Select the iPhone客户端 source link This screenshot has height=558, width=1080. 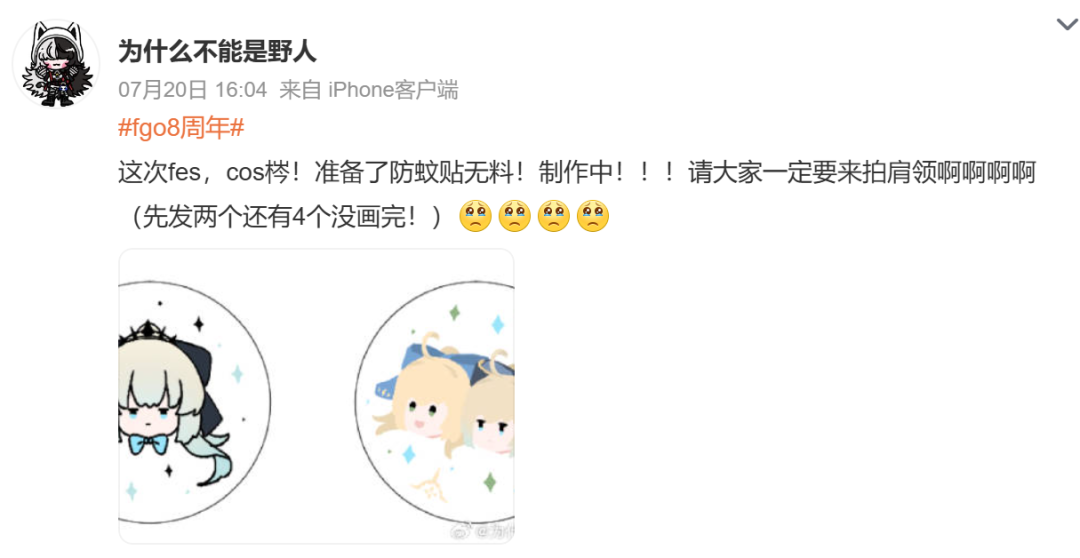click(393, 90)
